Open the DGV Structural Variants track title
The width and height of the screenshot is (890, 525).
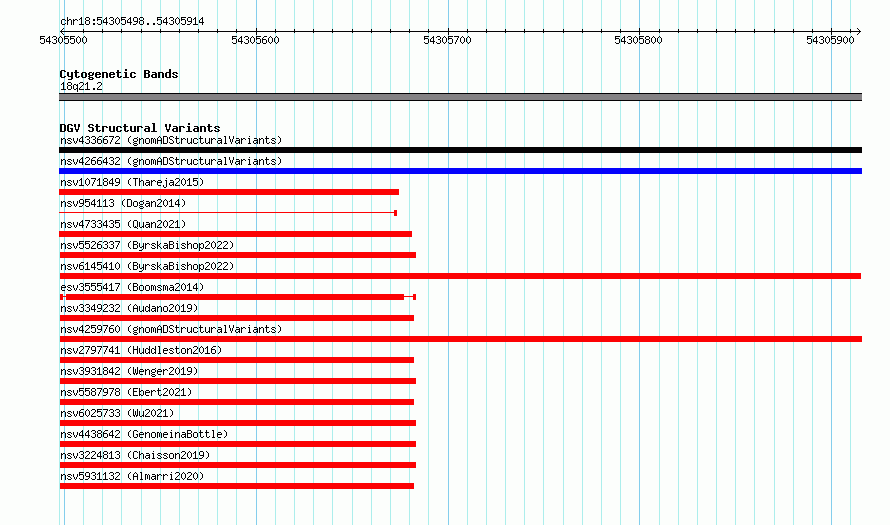point(140,128)
